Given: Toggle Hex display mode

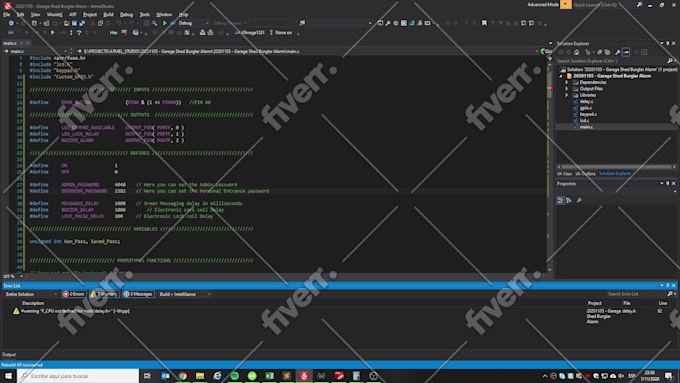Looking at the screenshot, I should 113,33.
